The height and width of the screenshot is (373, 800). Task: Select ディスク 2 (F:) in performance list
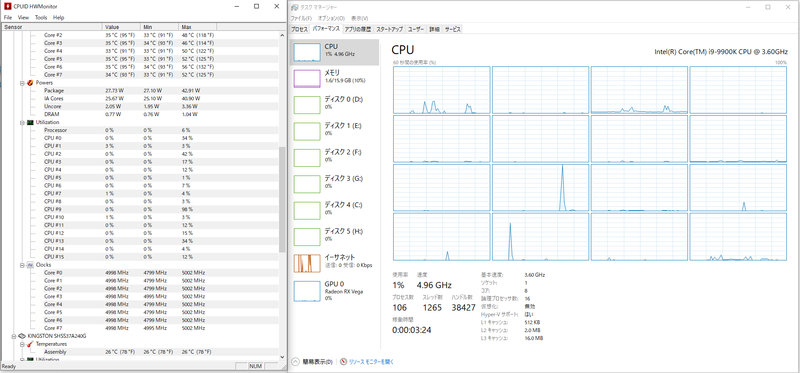point(335,157)
